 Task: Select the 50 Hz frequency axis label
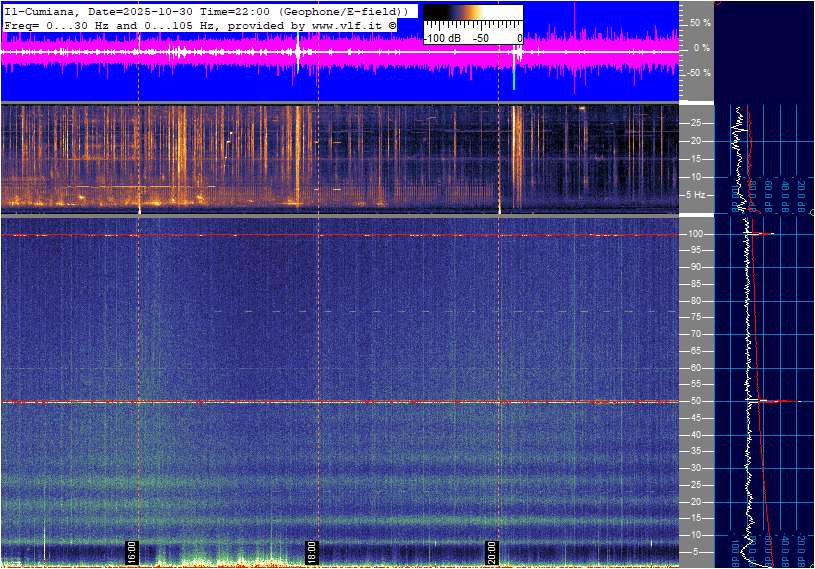coord(695,401)
